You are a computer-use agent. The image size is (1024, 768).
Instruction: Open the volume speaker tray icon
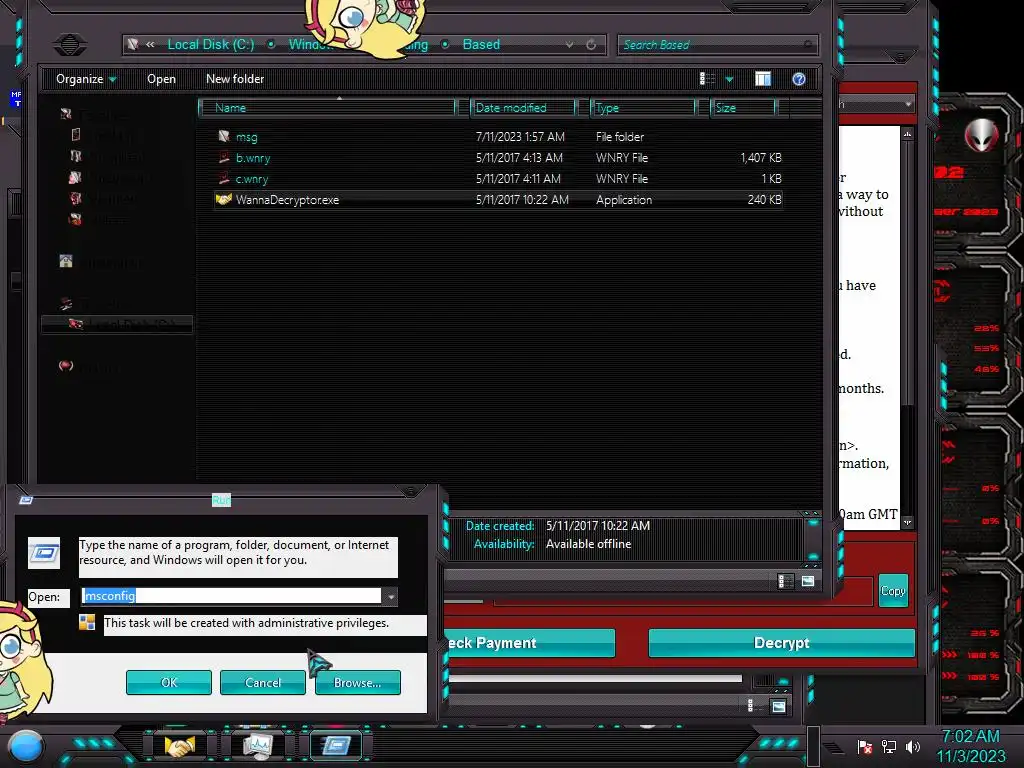pyautogui.click(x=913, y=747)
